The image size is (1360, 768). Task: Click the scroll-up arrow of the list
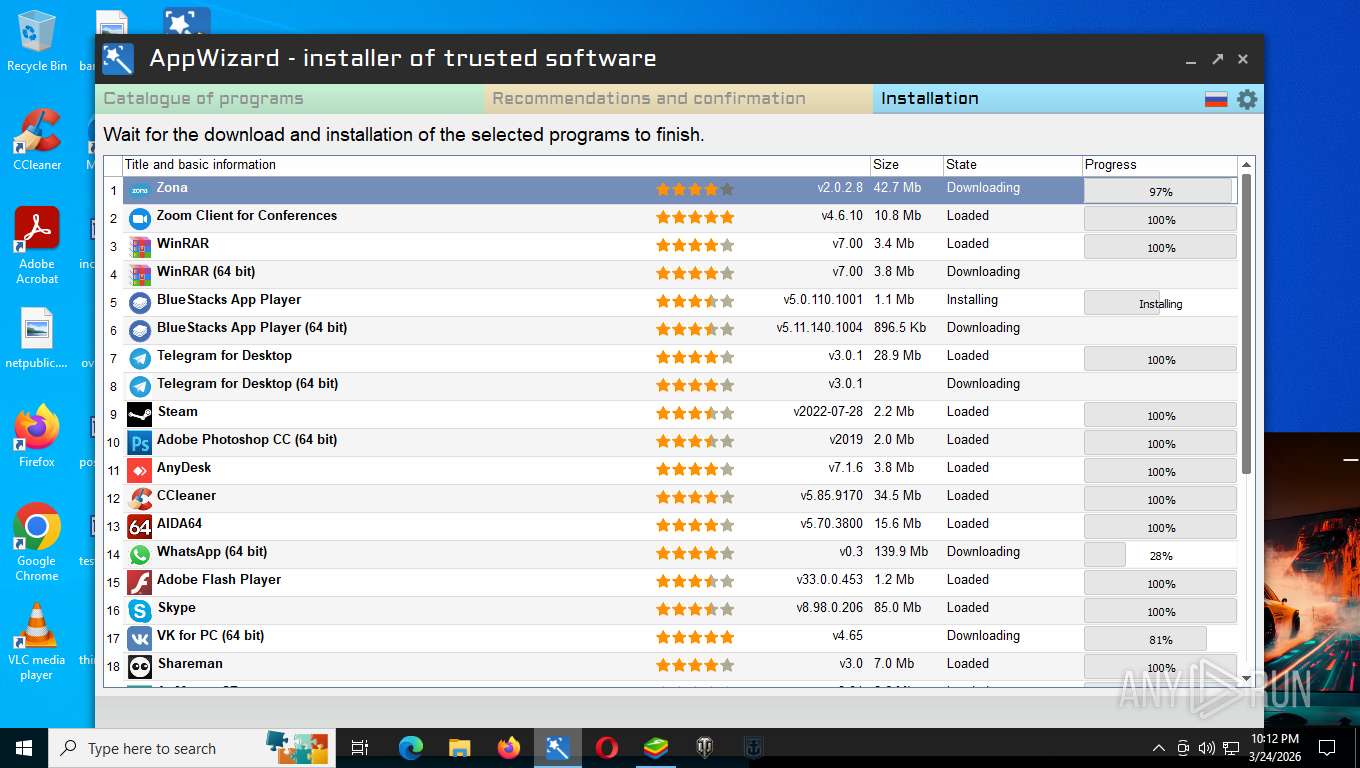coord(1246,165)
